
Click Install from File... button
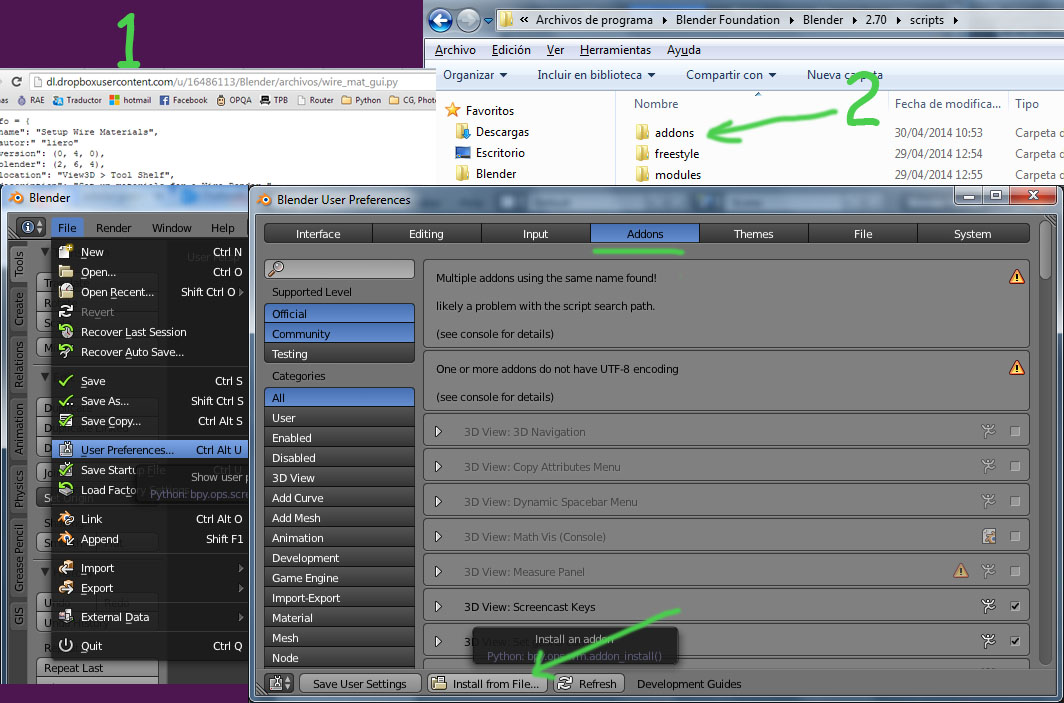[489, 683]
